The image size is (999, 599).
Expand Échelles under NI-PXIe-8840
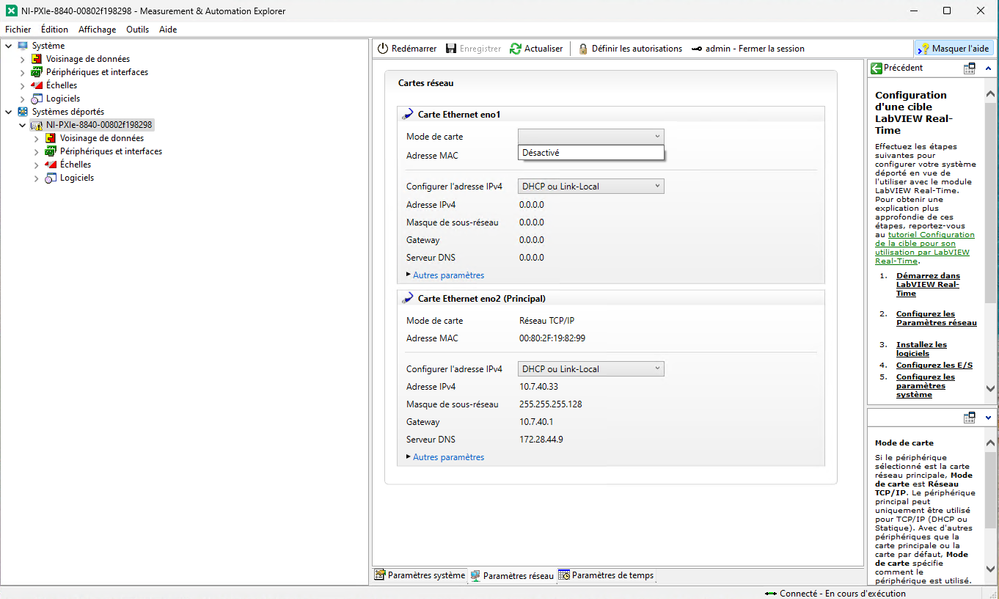point(36,165)
